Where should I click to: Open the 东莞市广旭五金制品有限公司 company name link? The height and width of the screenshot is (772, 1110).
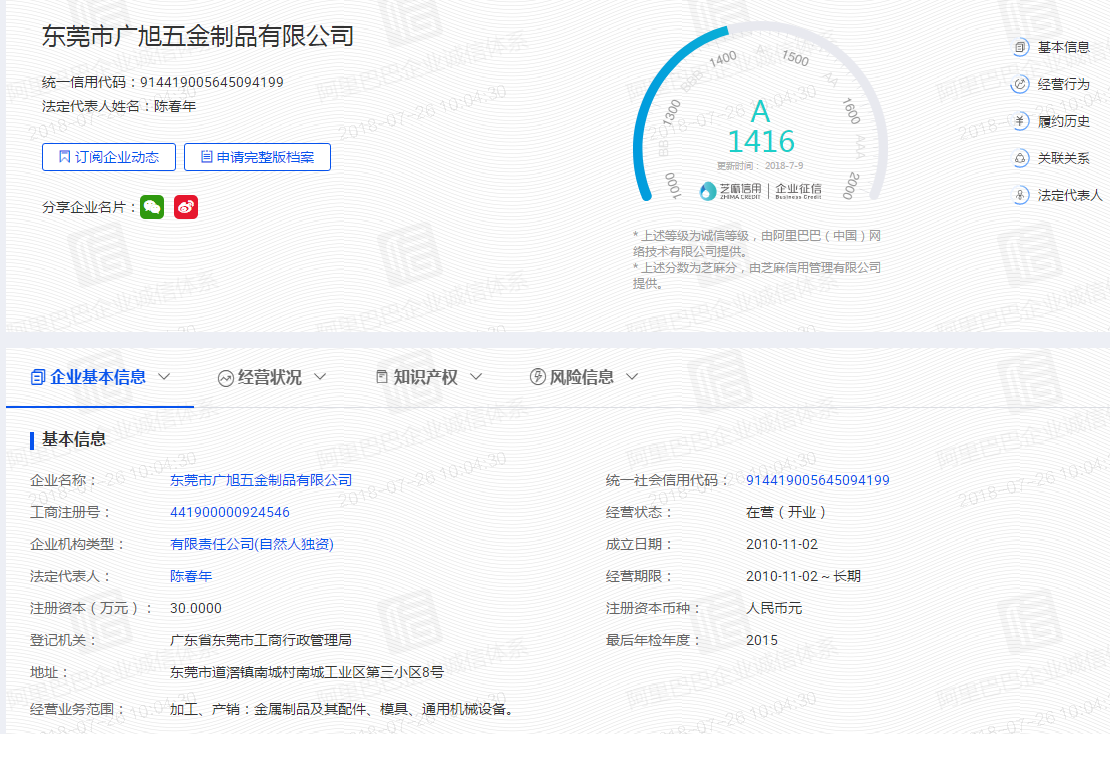(x=261, y=480)
